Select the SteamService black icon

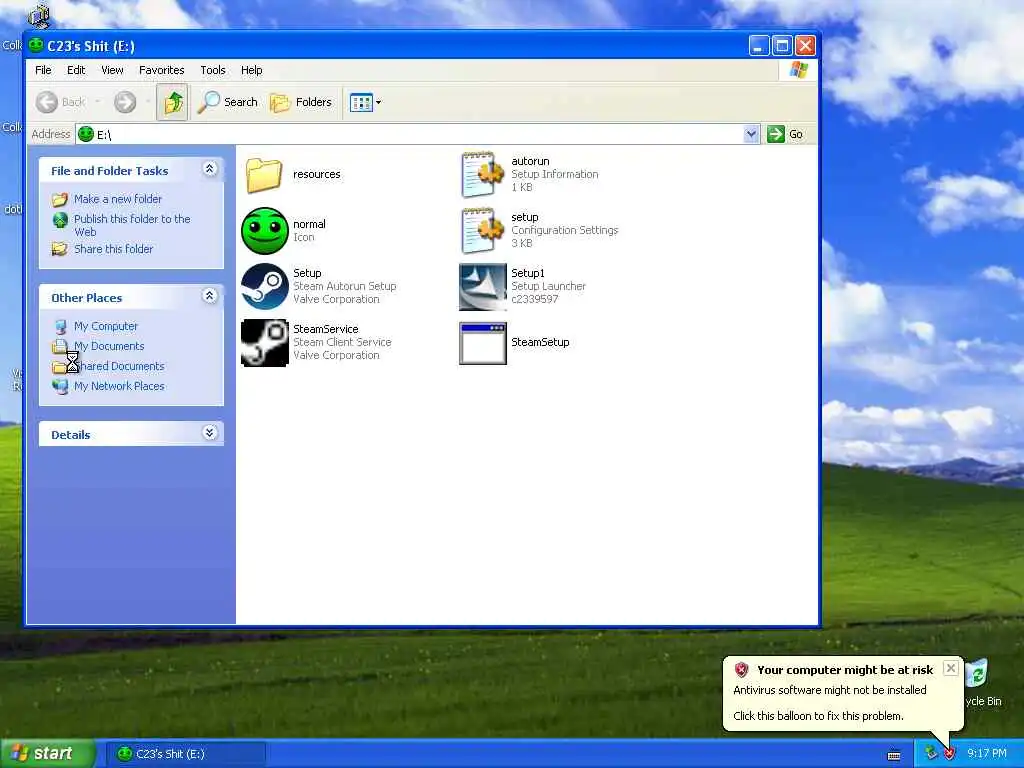point(264,342)
